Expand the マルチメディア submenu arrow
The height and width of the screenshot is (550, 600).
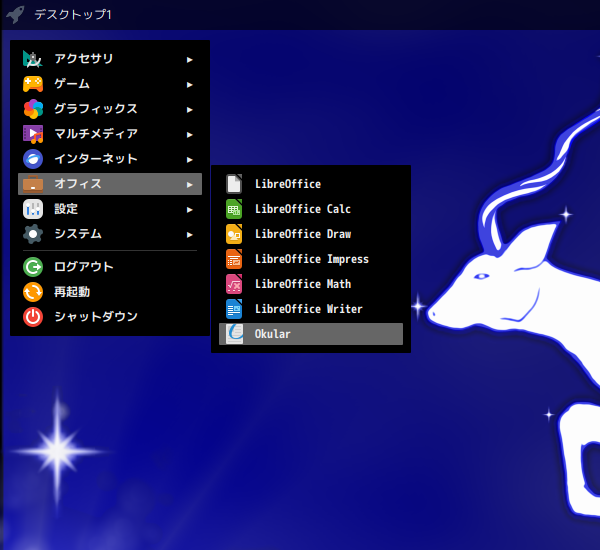(x=189, y=135)
